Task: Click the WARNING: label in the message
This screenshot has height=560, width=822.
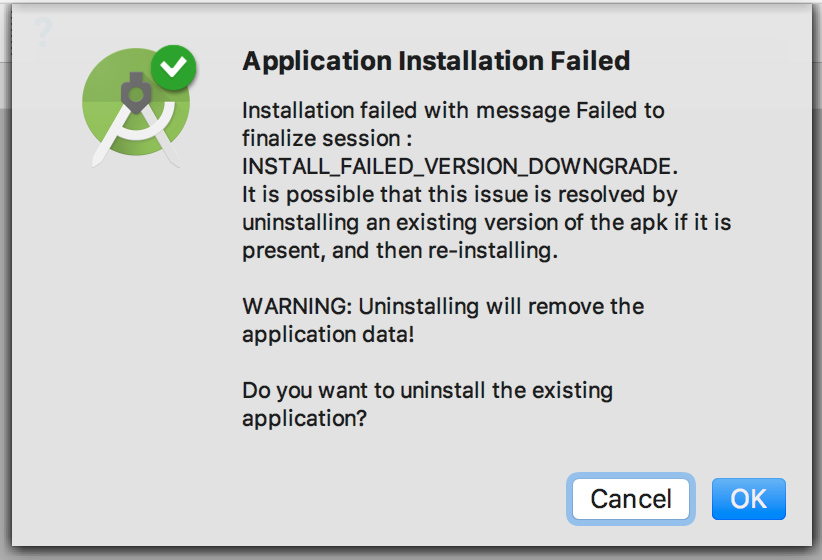Action: coord(297,306)
